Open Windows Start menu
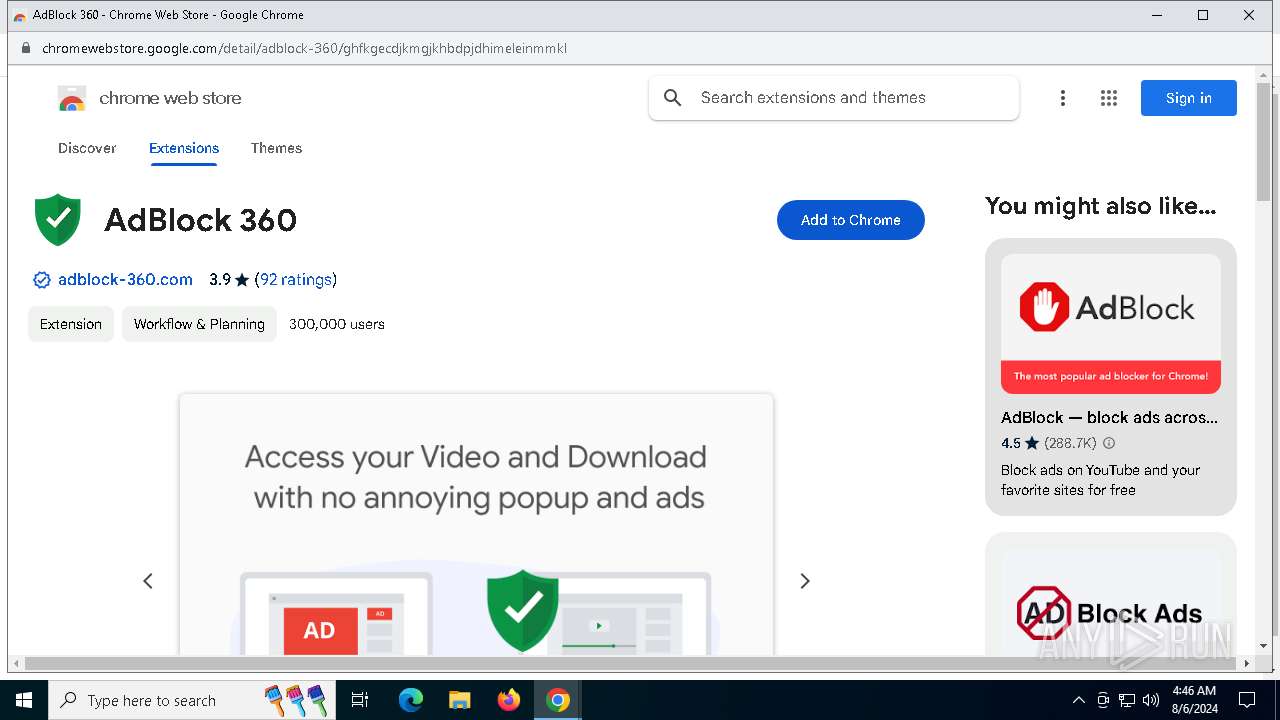Image resolution: width=1280 pixels, height=720 pixels. (x=24, y=700)
